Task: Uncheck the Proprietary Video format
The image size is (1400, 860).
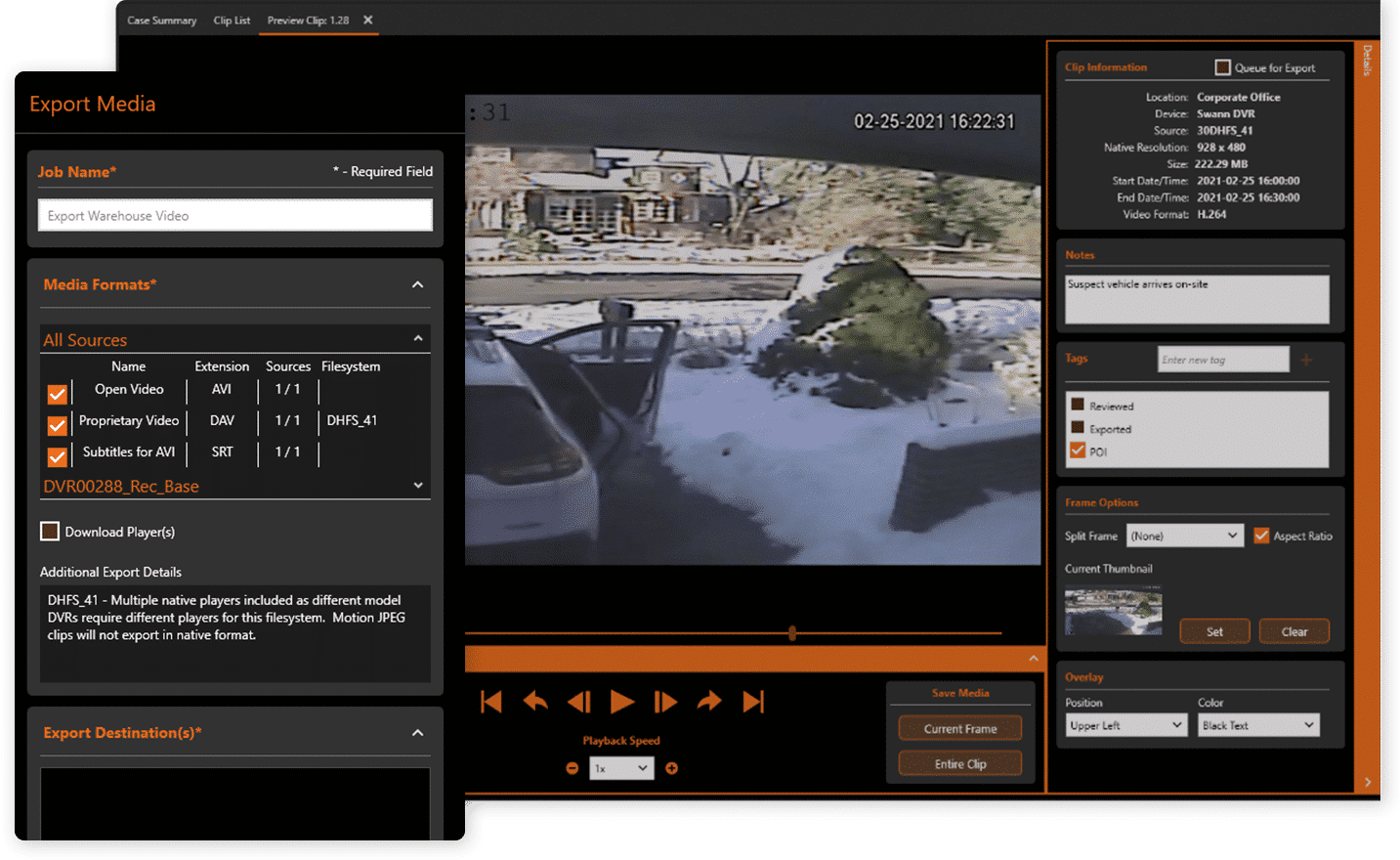Action: tap(57, 424)
